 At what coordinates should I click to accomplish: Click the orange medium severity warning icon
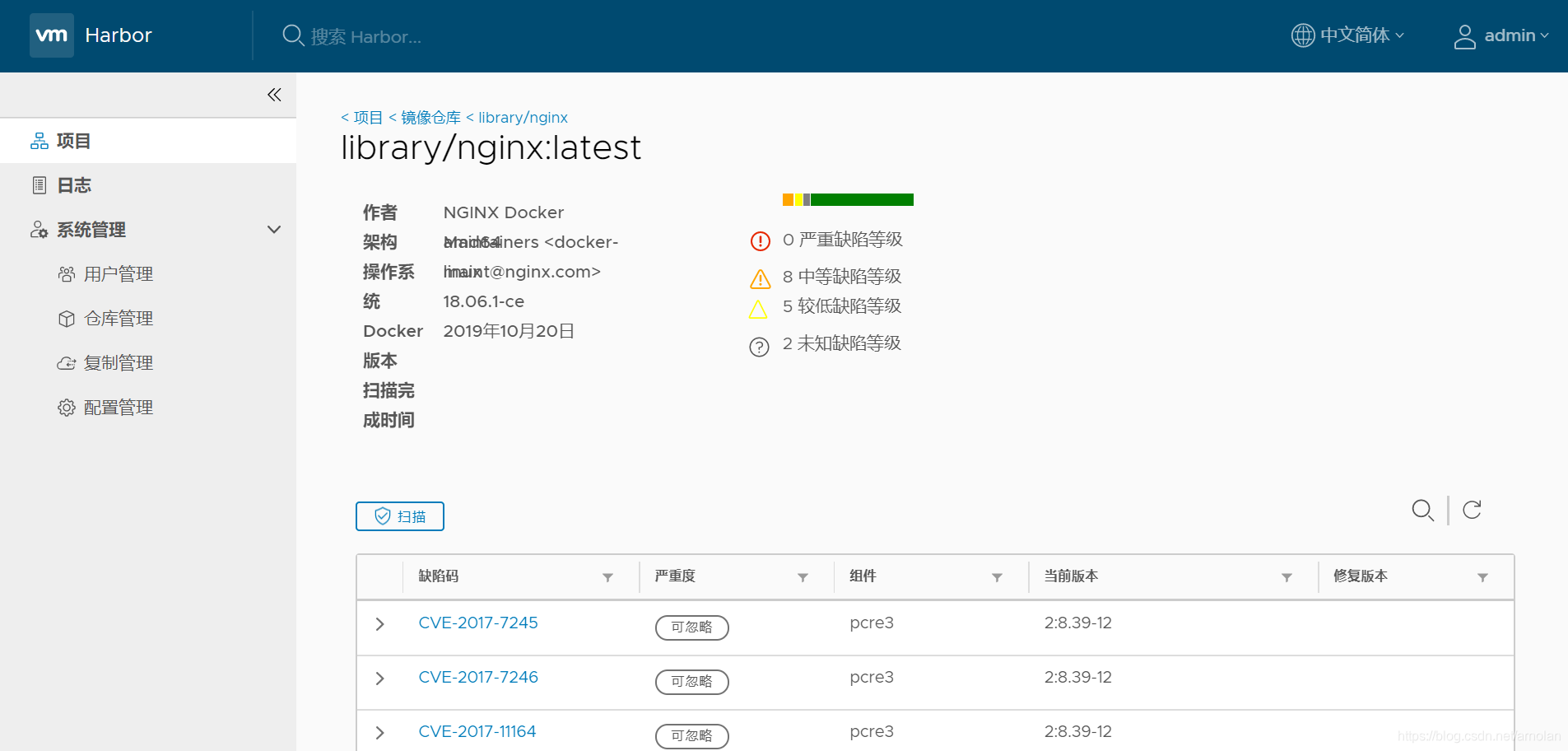pos(760,279)
